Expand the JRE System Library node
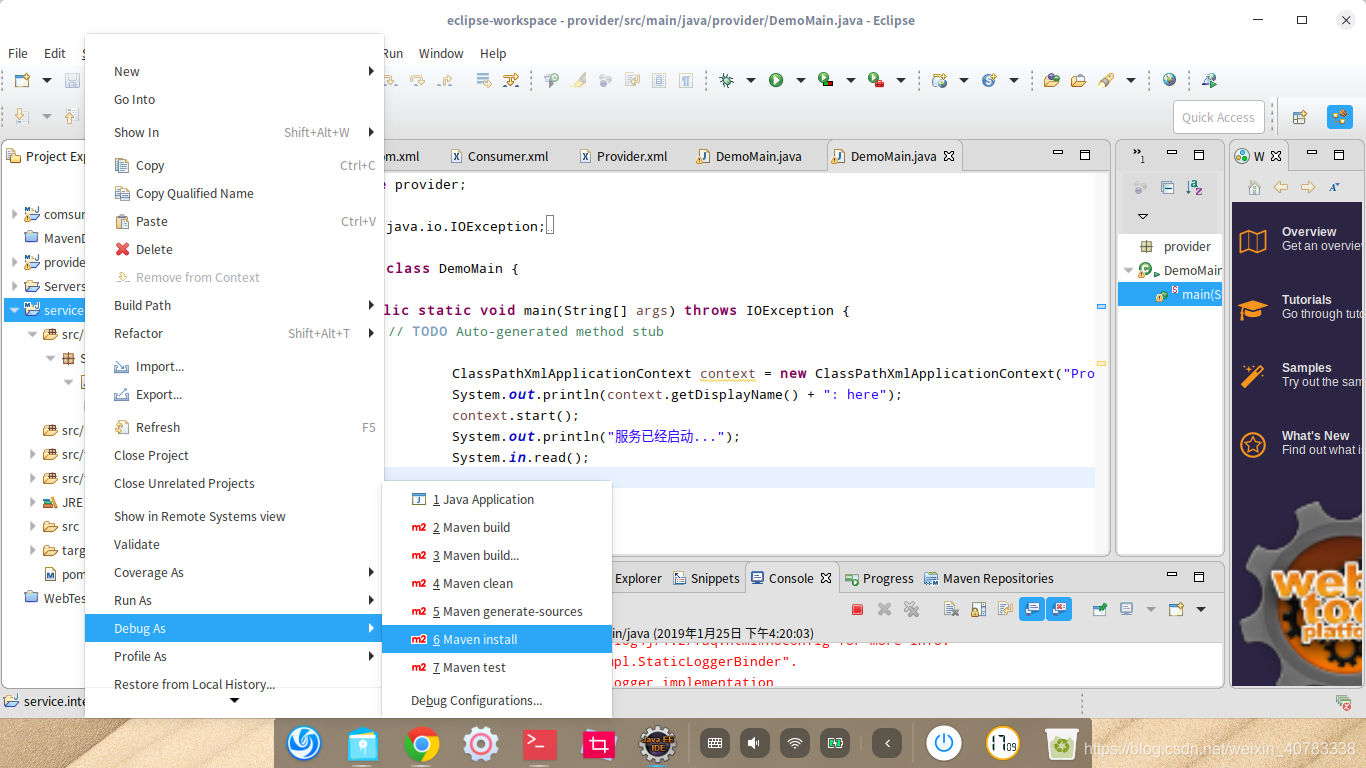Image resolution: width=1366 pixels, height=768 pixels. 33,502
